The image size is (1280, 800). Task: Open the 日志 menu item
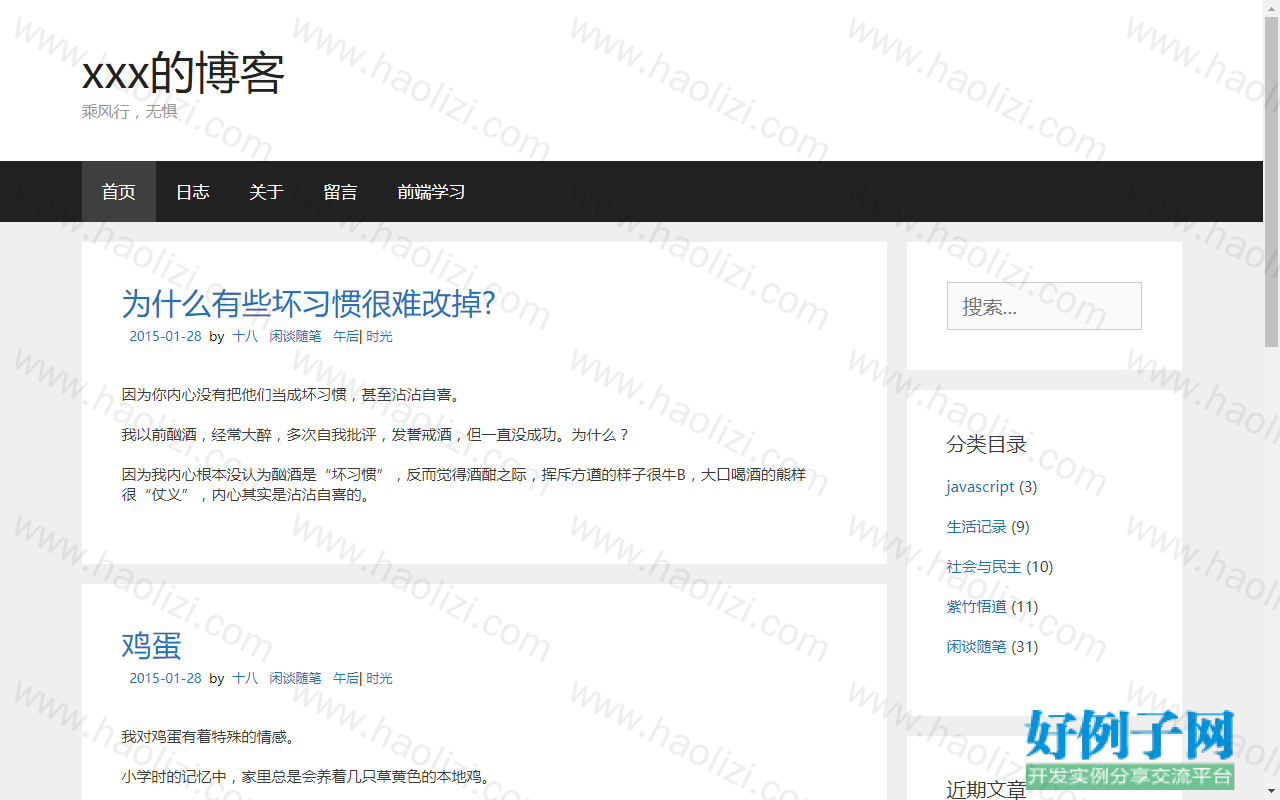[193, 192]
